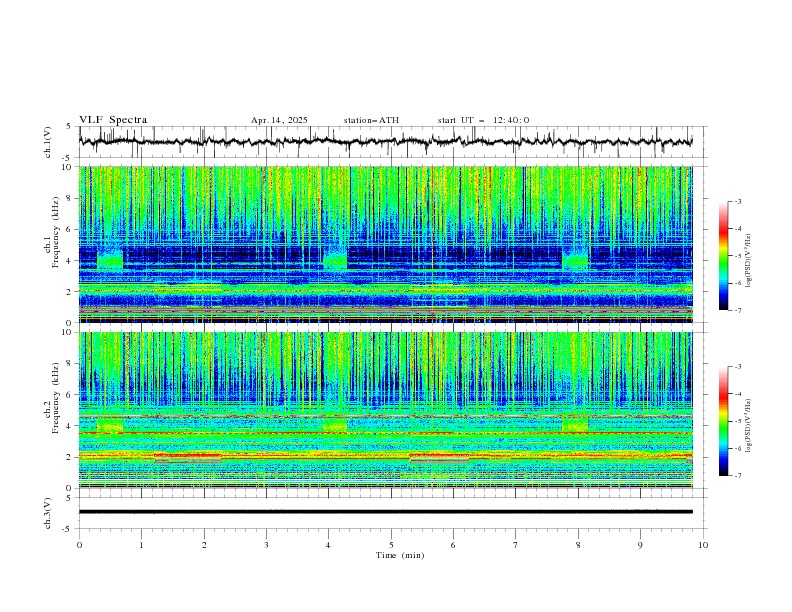Click the ch.2 'Frequency (kHz)' axis label
This screenshot has height=612, width=792.
click(x=56, y=398)
